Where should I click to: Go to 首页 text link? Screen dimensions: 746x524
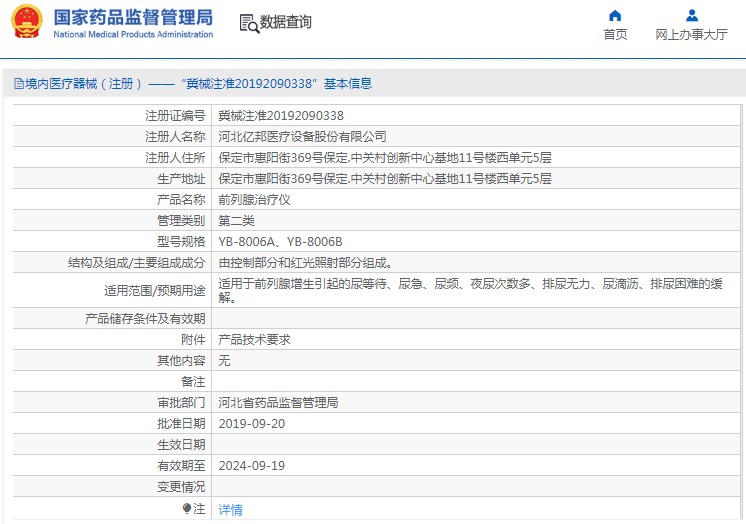tap(615, 34)
